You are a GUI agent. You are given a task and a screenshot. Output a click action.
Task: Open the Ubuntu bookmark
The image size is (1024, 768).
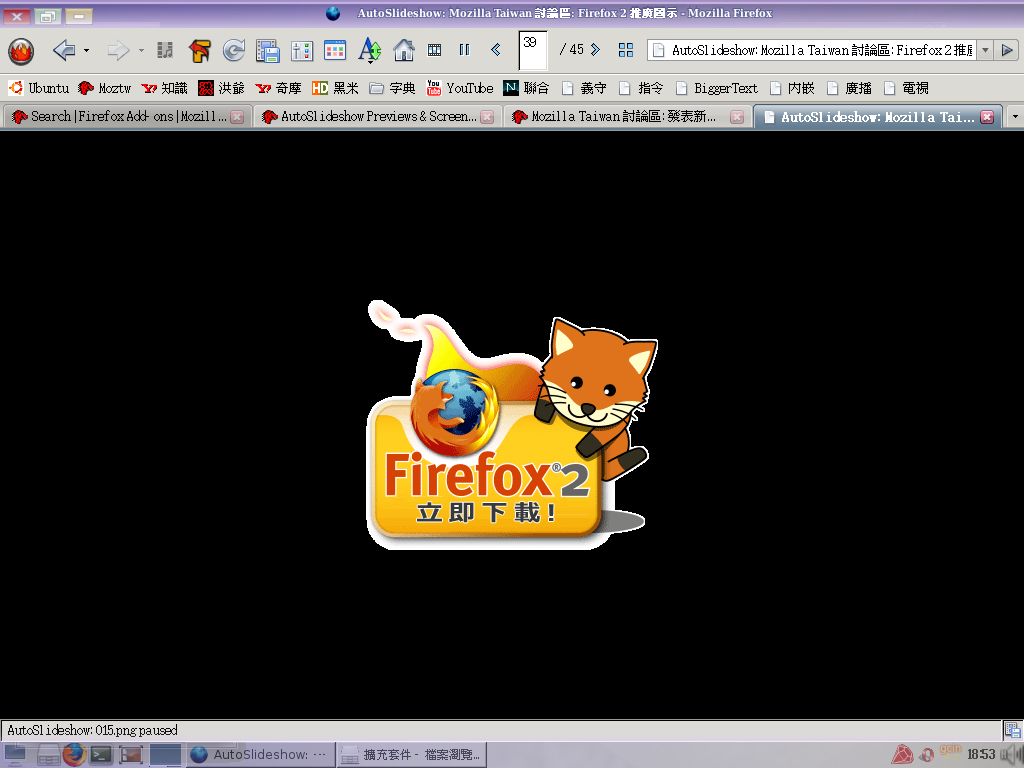[39, 88]
